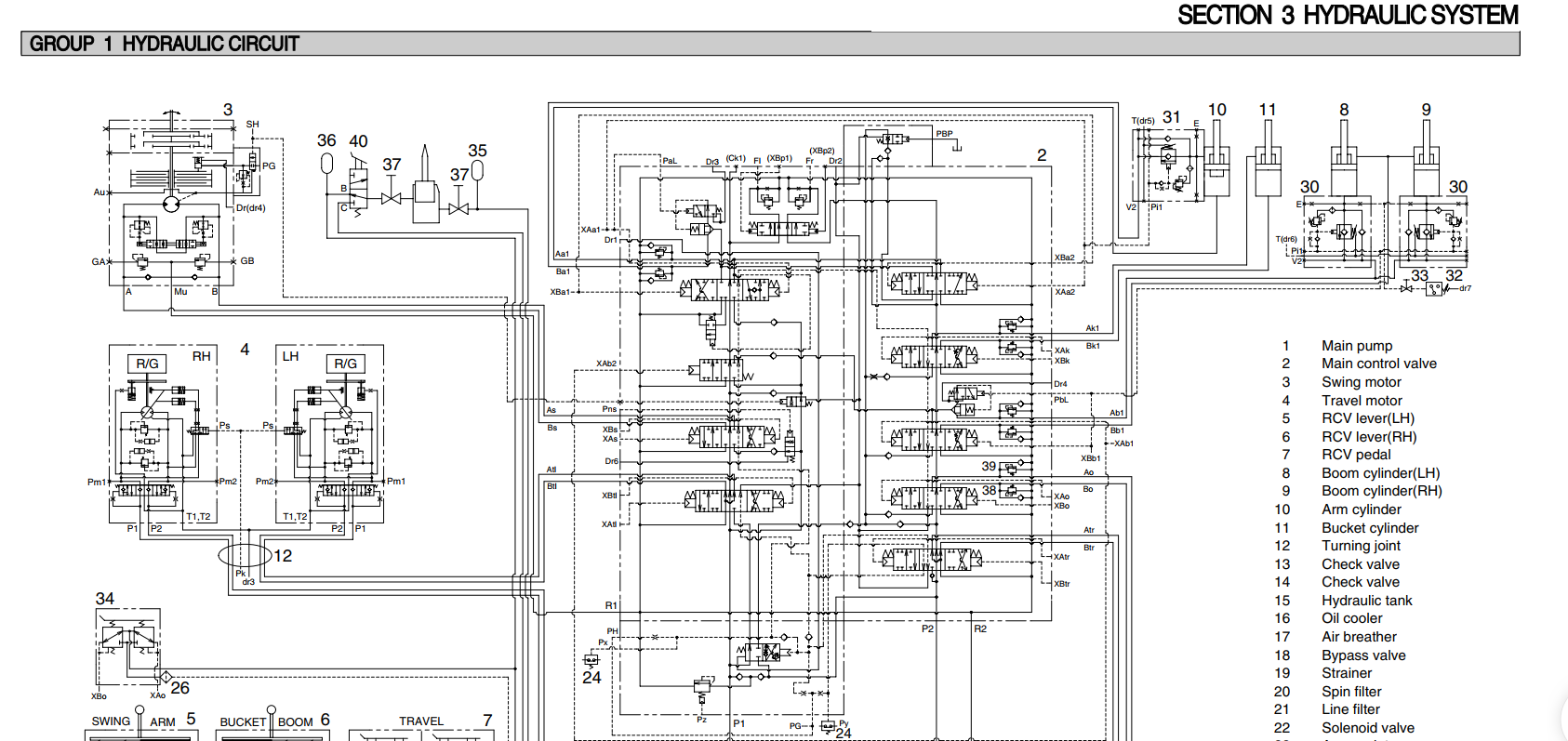Click the "PBP" port label
This screenshot has width=1568, height=741.
(944, 134)
